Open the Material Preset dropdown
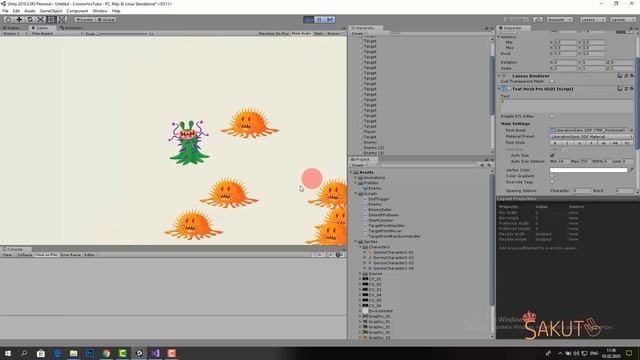 (591, 137)
